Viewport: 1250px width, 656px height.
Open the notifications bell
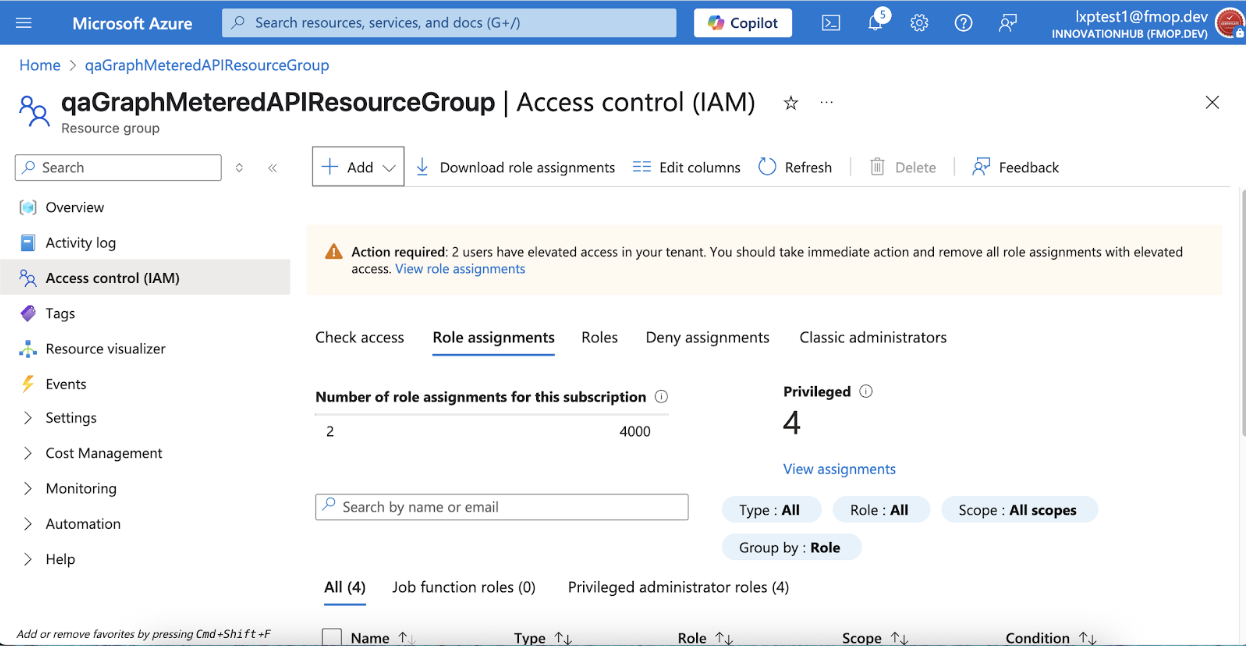click(x=876, y=22)
